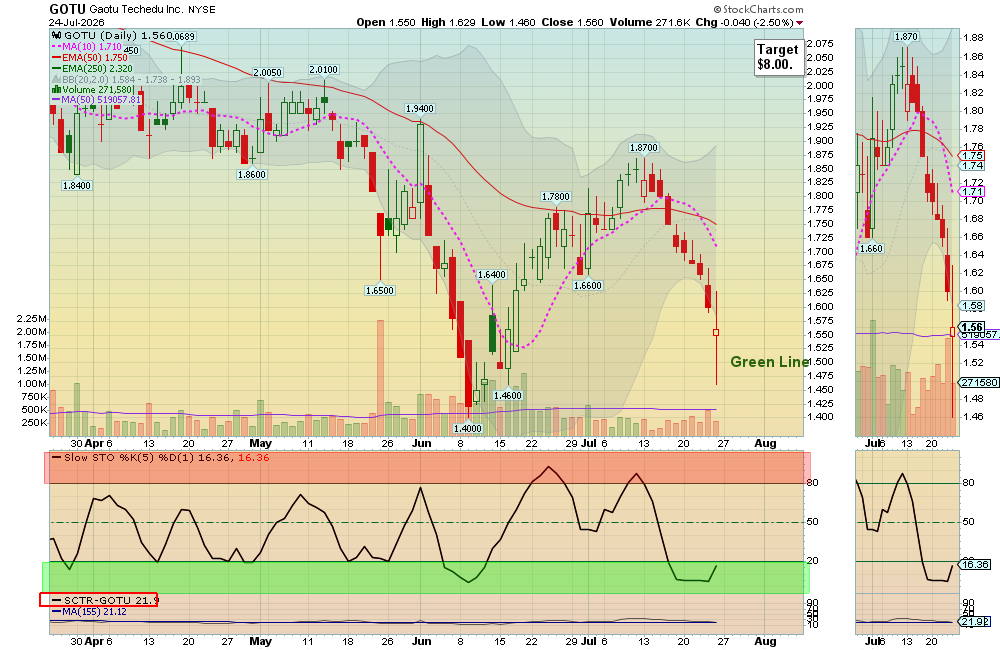This screenshot has height=650, width=1000.
Task: Click the 16.36 stochastic value tag
Action: click(974, 565)
